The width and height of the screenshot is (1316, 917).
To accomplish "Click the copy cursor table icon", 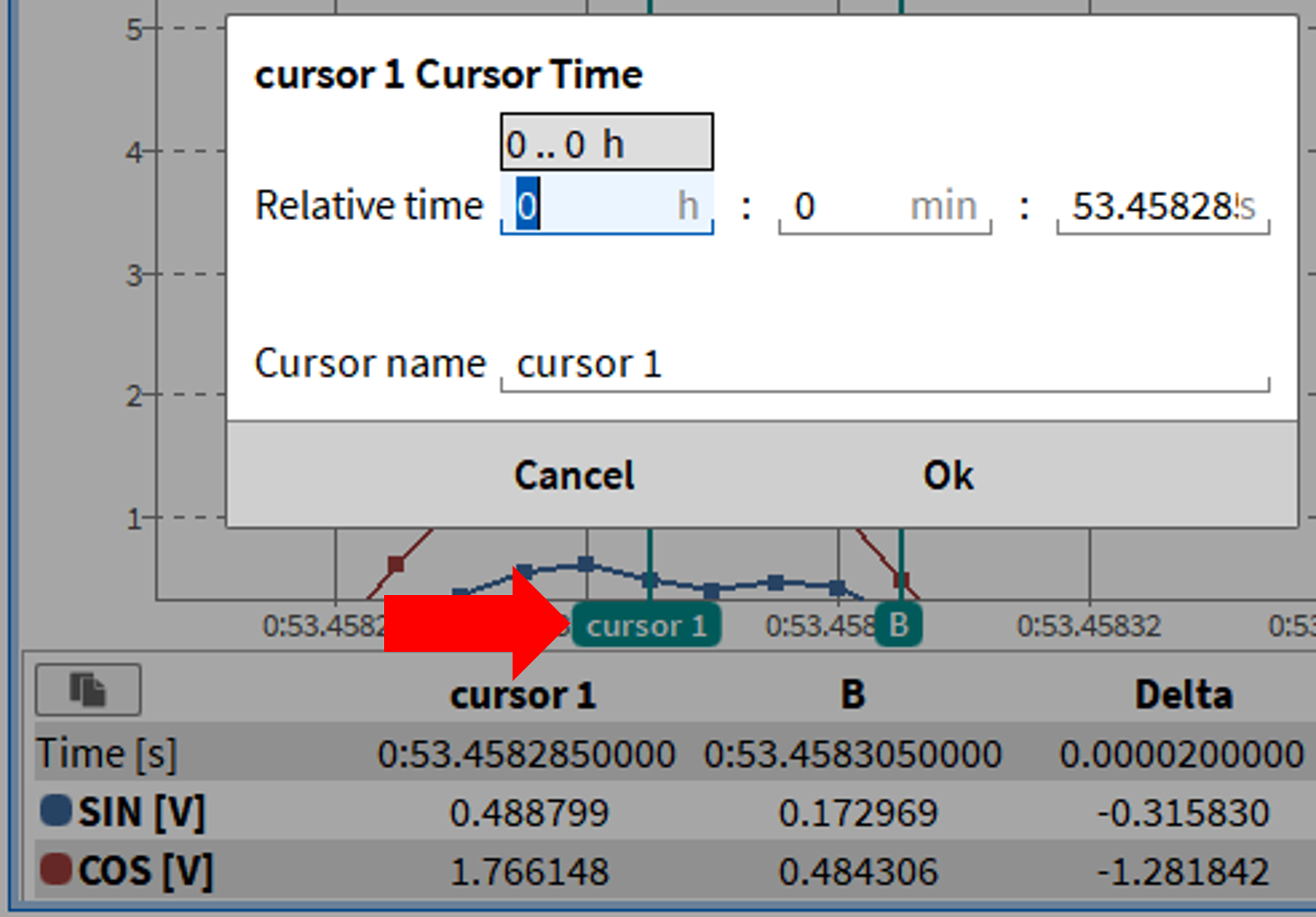I will coord(88,689).
